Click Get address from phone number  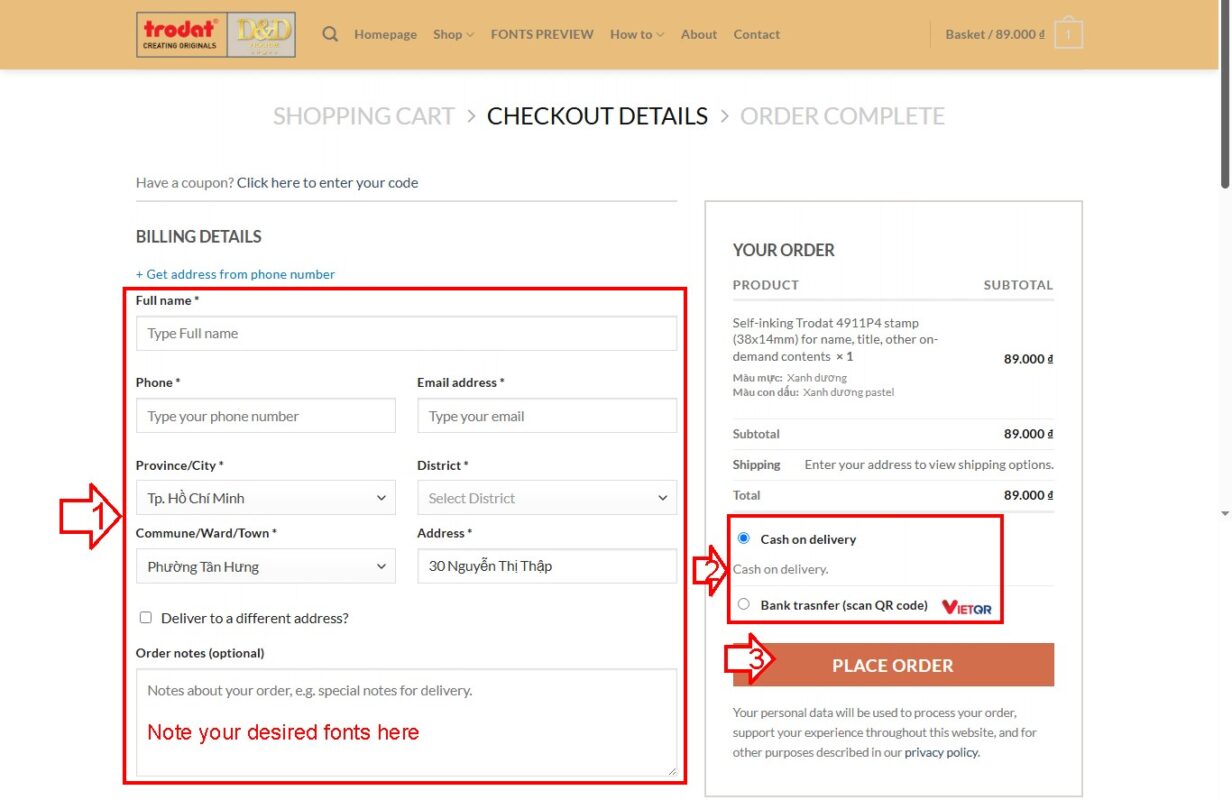pyautogui.click(x=235, y=274)
